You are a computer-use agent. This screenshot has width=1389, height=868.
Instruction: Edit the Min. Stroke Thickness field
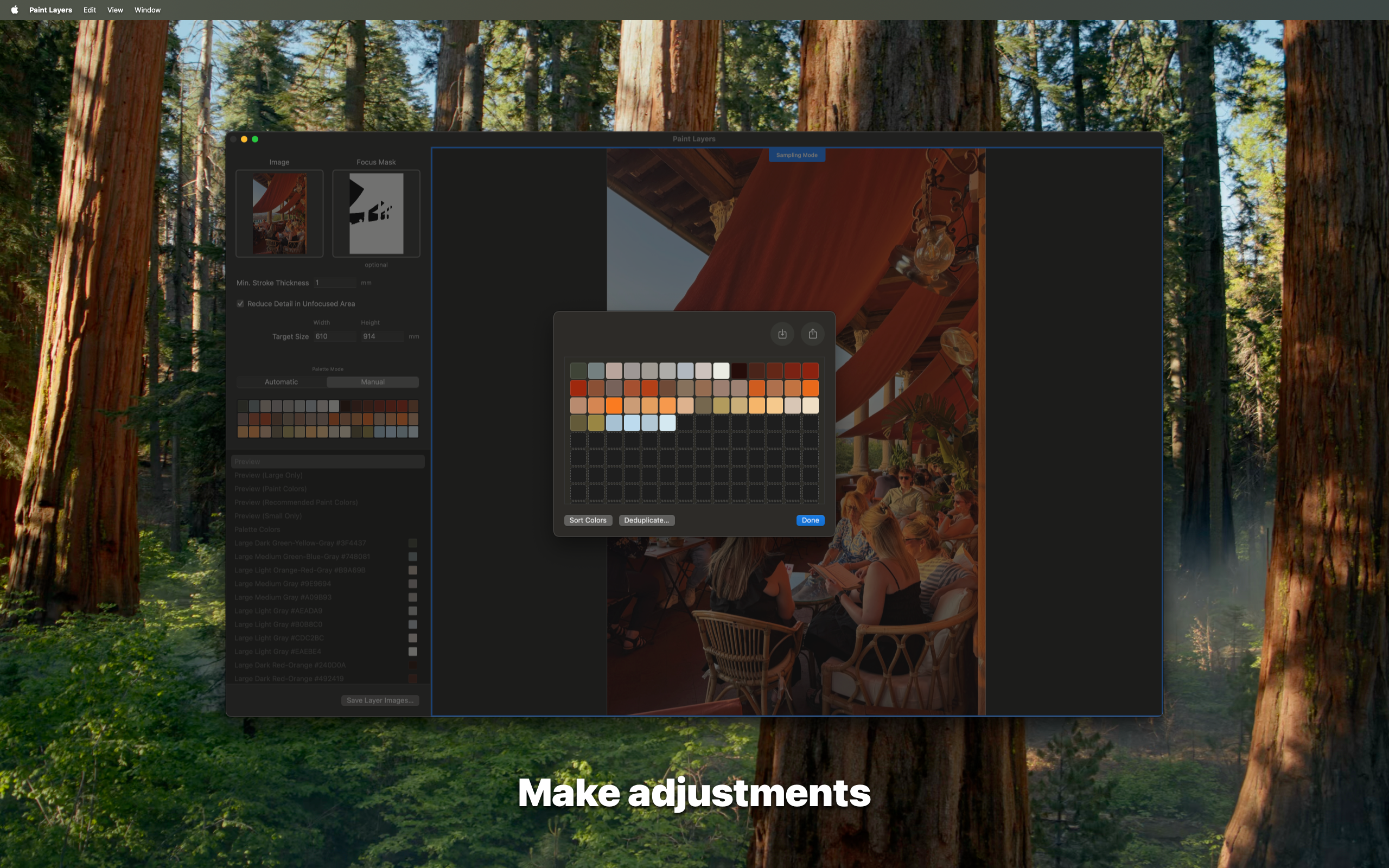pos(335,282)
